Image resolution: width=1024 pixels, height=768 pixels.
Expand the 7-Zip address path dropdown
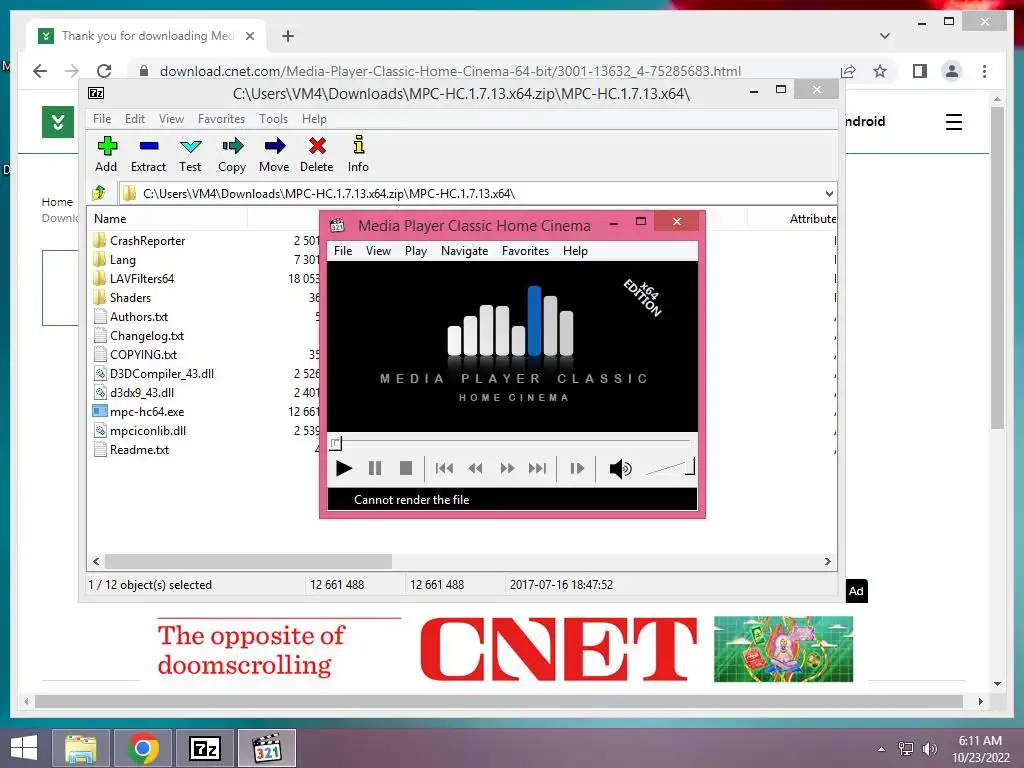point(829,193)
